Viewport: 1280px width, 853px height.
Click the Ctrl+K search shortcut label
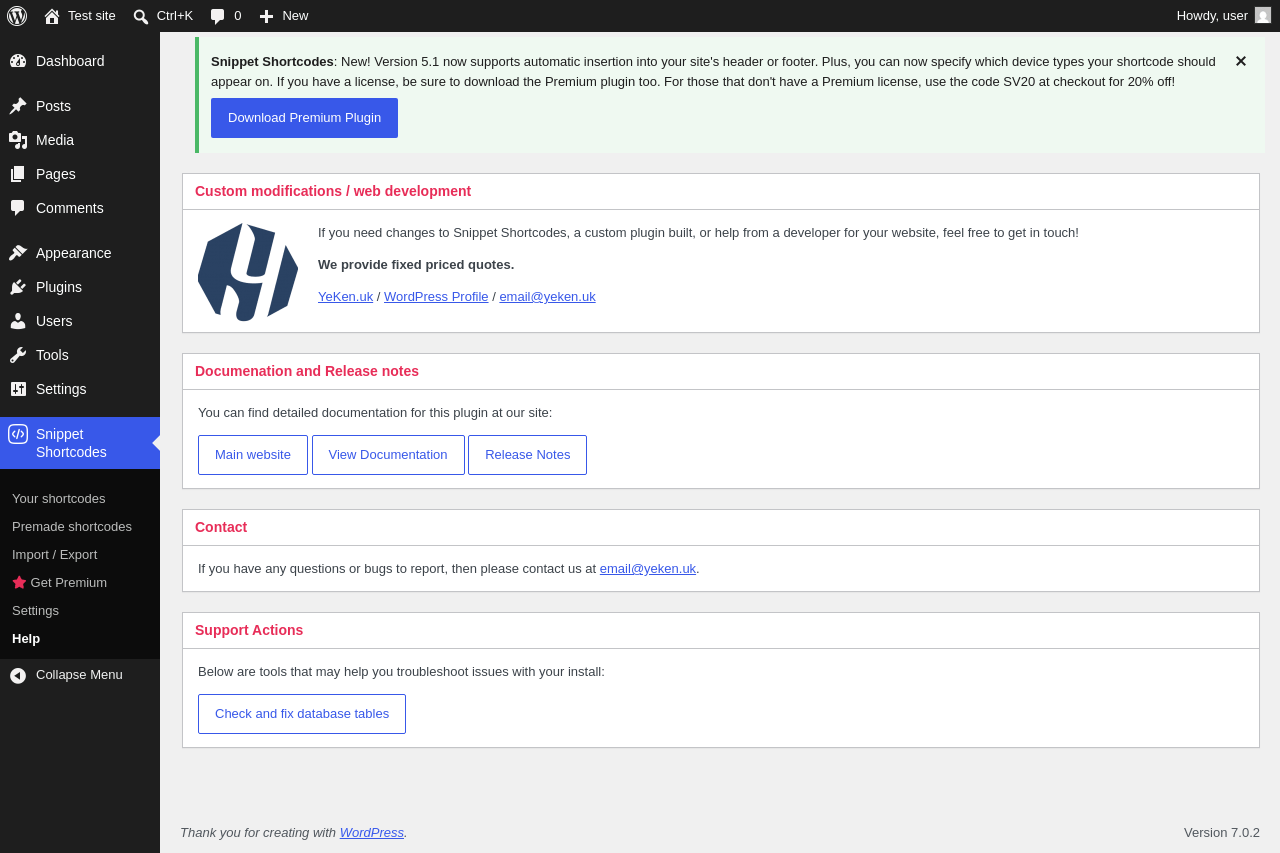(175, 16)
